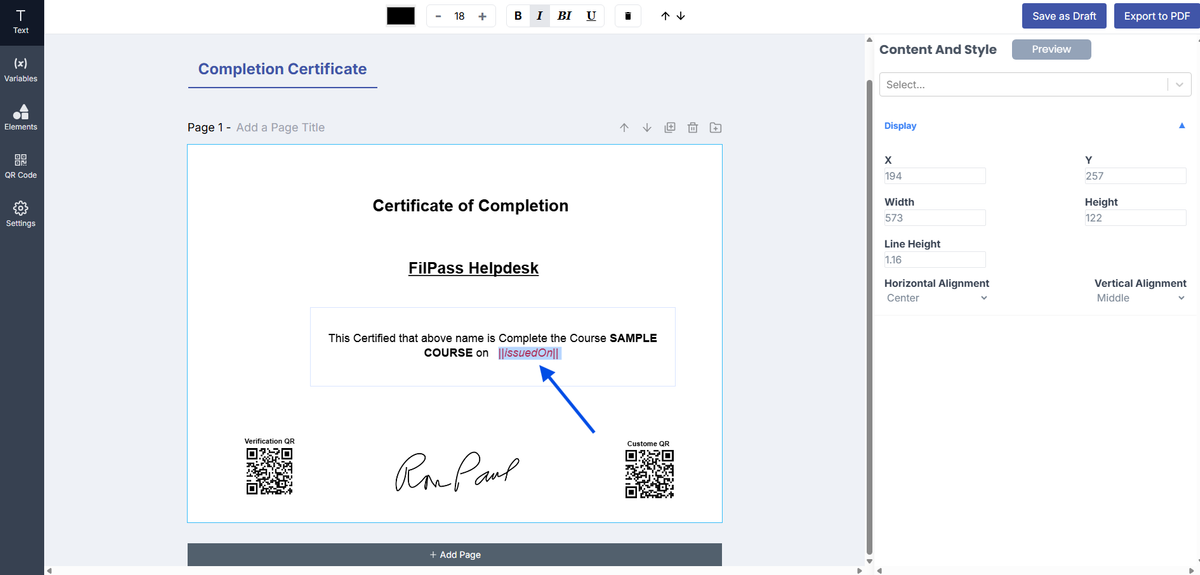Send element backward with toolbar down arrow
The height and width of the screenshot is (575, 1200).
pyautogui.click(x=681, y=16)
